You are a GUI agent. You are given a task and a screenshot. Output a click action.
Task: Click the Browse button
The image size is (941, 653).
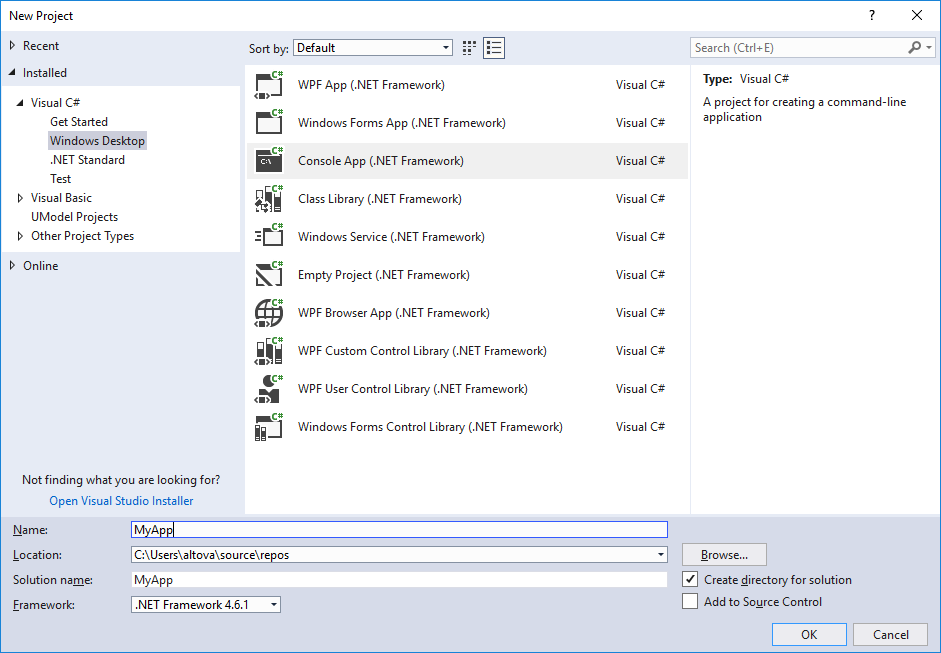(x=724, y=555)
